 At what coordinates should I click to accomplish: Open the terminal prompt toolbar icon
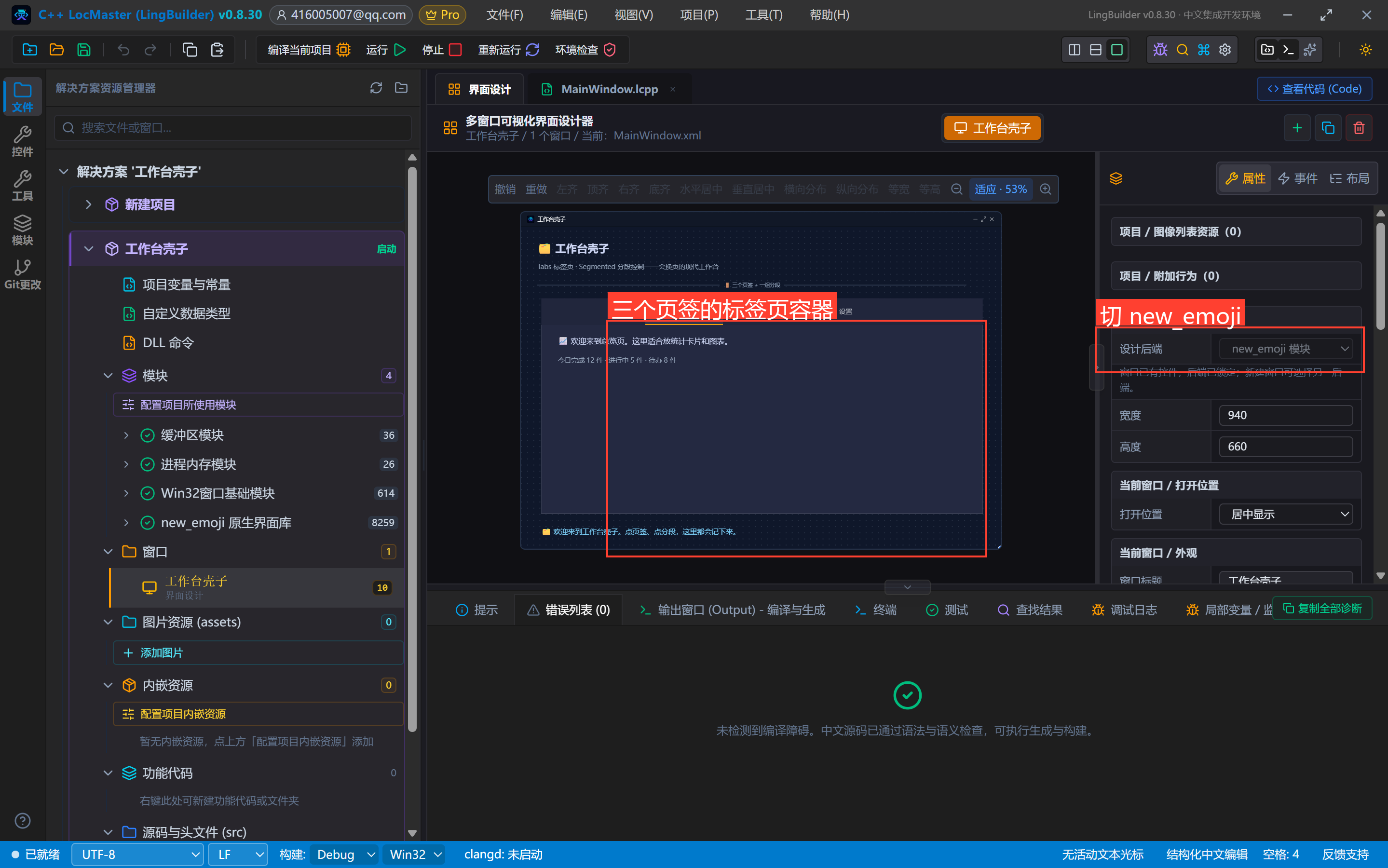click(x=1288, y=50)
